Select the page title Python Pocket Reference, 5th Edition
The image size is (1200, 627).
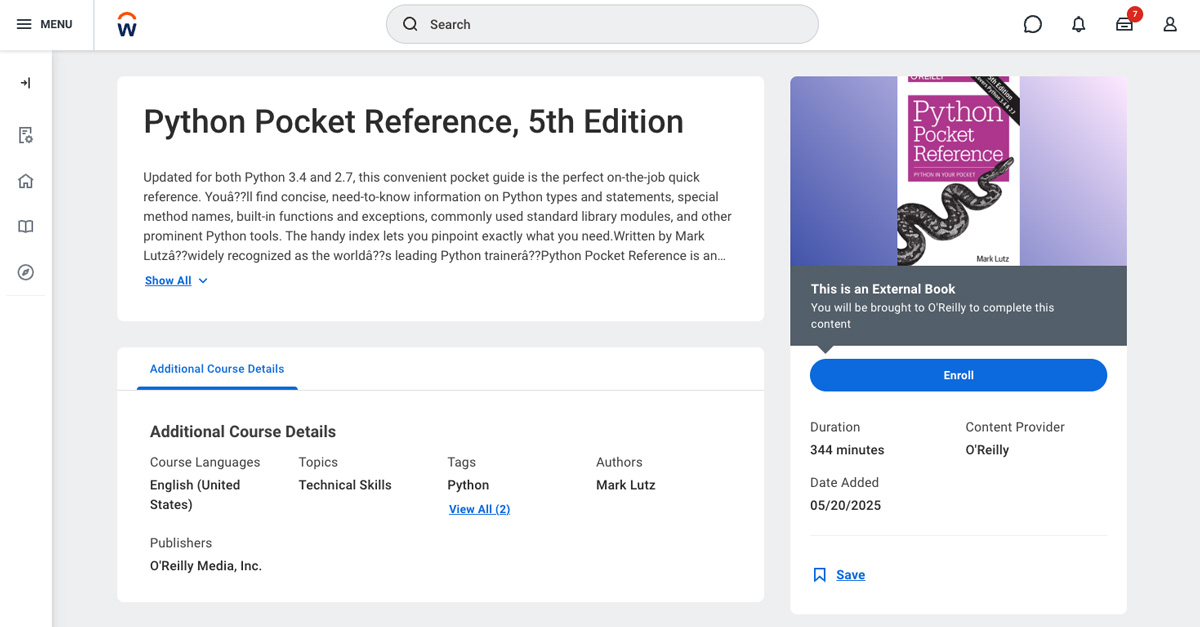(x=413, y=121)
